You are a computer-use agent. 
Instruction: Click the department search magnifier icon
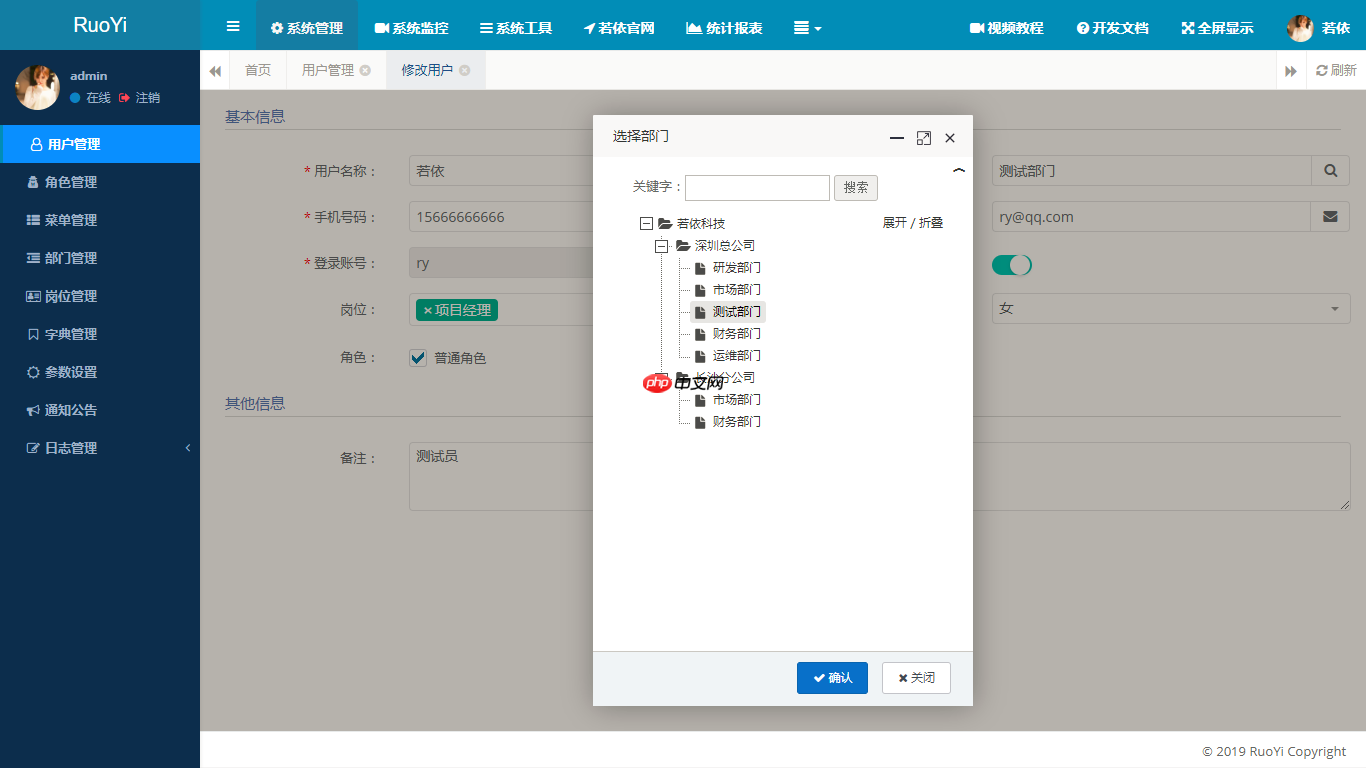[1330, 170]
